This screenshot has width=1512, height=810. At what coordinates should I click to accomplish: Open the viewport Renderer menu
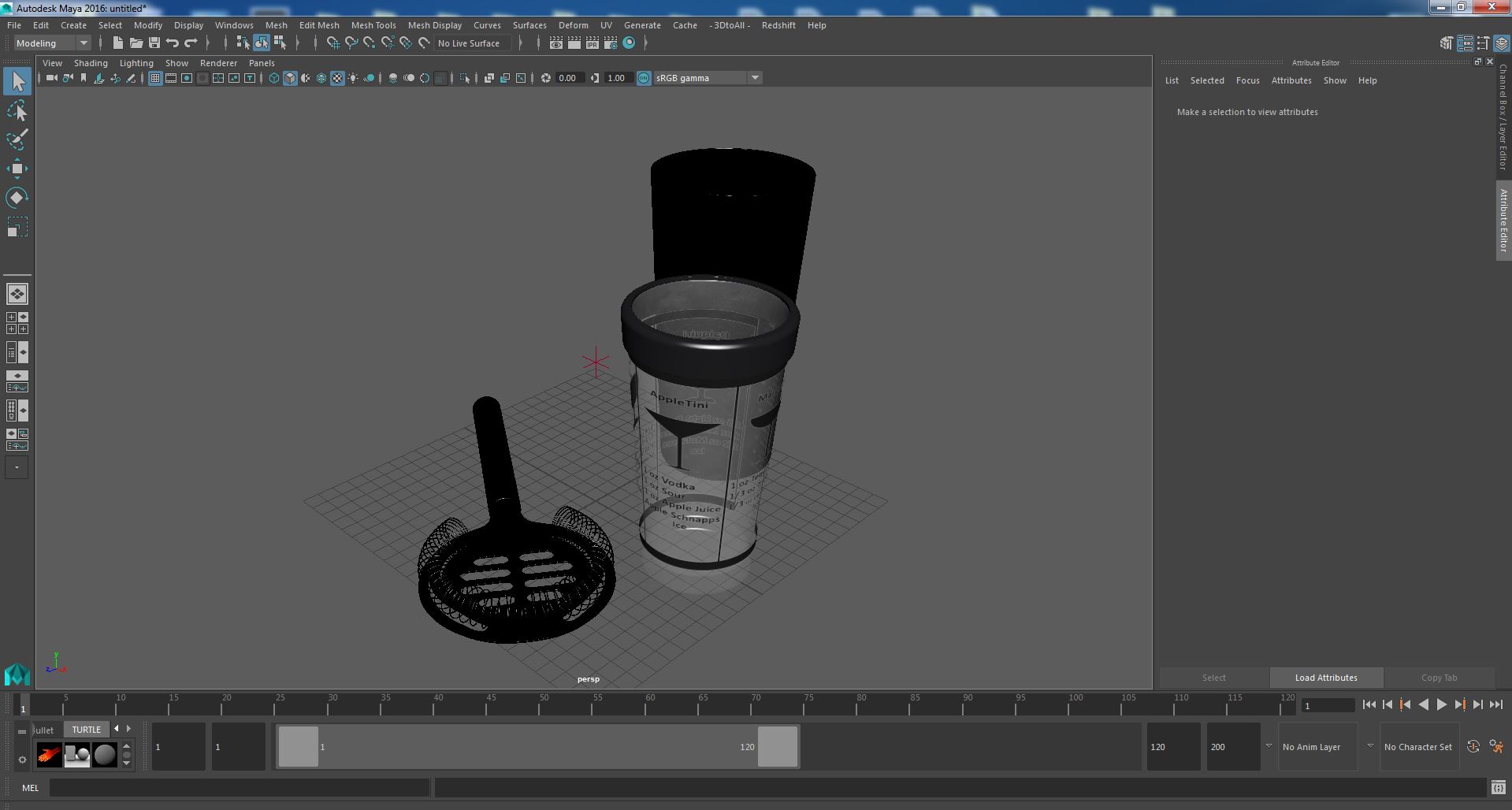218,63
